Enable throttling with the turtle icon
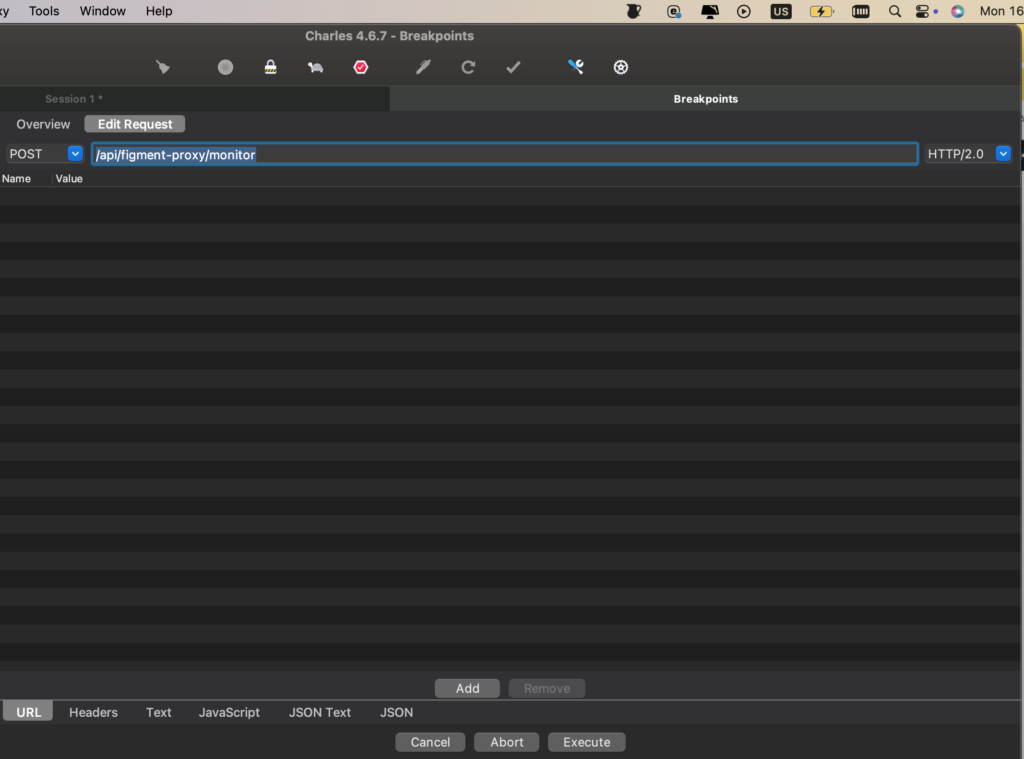1024x759 pixels. 315,67
